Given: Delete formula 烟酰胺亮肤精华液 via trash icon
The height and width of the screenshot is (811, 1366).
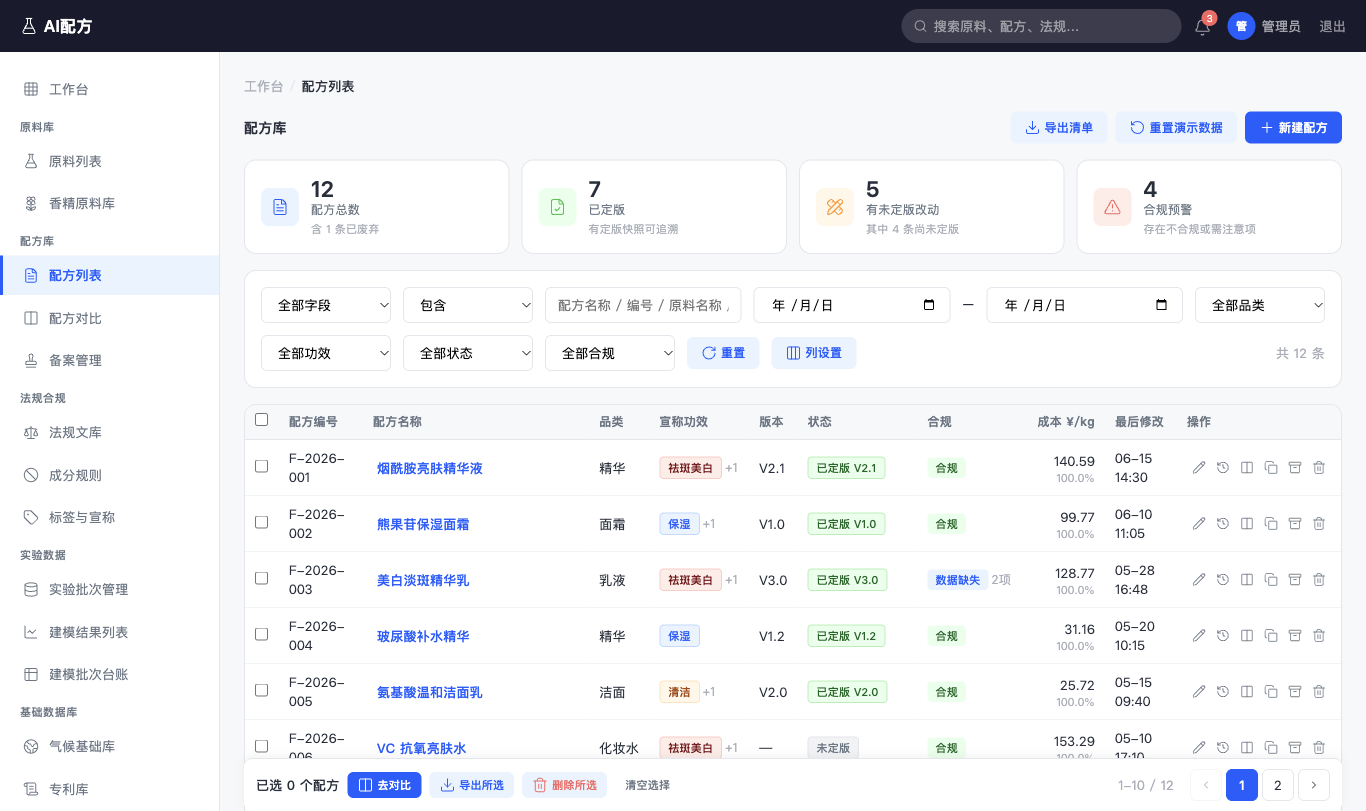Looking at the screenshot, I should pos(1319,467).
